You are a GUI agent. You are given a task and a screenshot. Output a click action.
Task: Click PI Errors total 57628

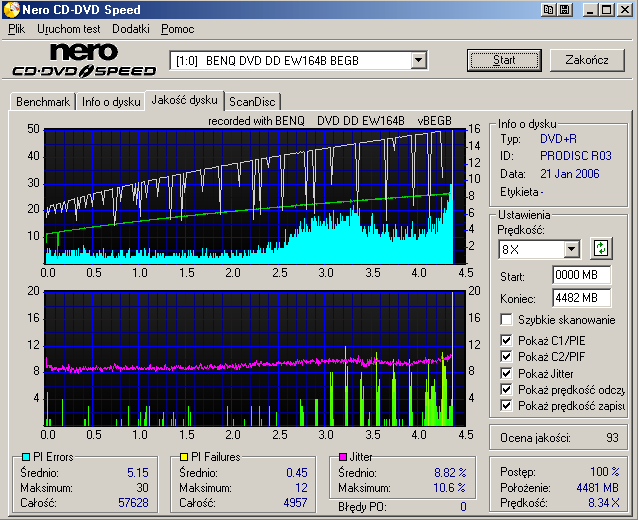[x=133, y=503]
